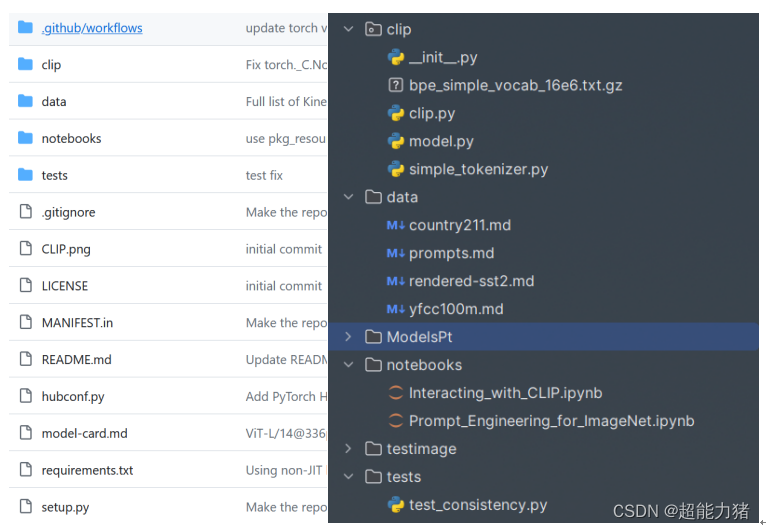
Task: Click file icon beside MANIFEST.in
Action: coord(25,322)
